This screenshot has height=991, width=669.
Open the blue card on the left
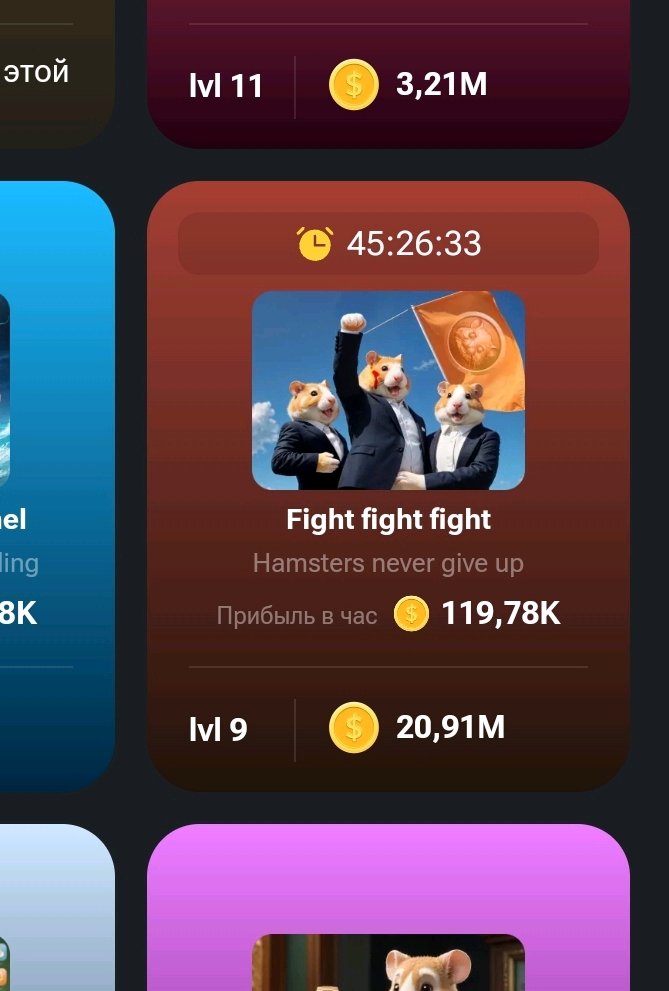tap(57, 486)
